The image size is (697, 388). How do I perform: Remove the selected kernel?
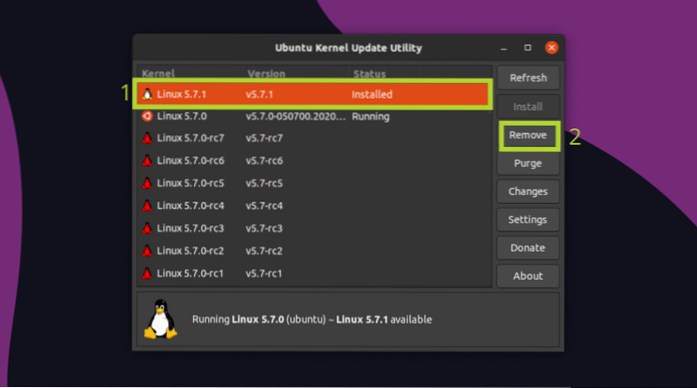[x=528, y=135]
